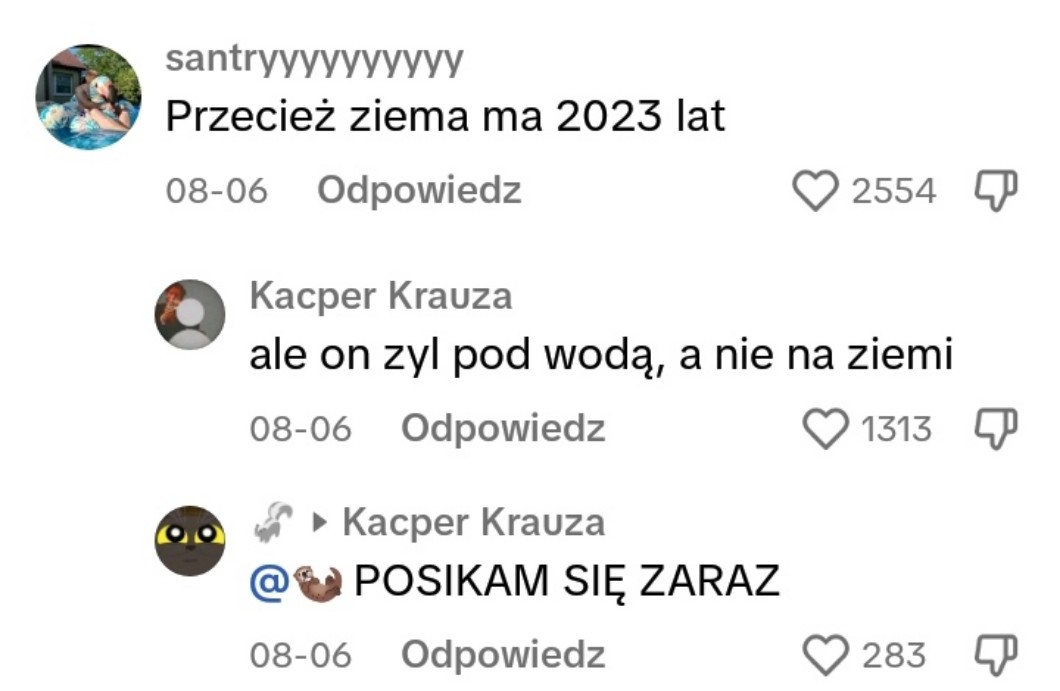1060x691 pixels.
Task: Open Kacper Krauza's avatar
Action: pyautogui.click(x=190, y=314)
